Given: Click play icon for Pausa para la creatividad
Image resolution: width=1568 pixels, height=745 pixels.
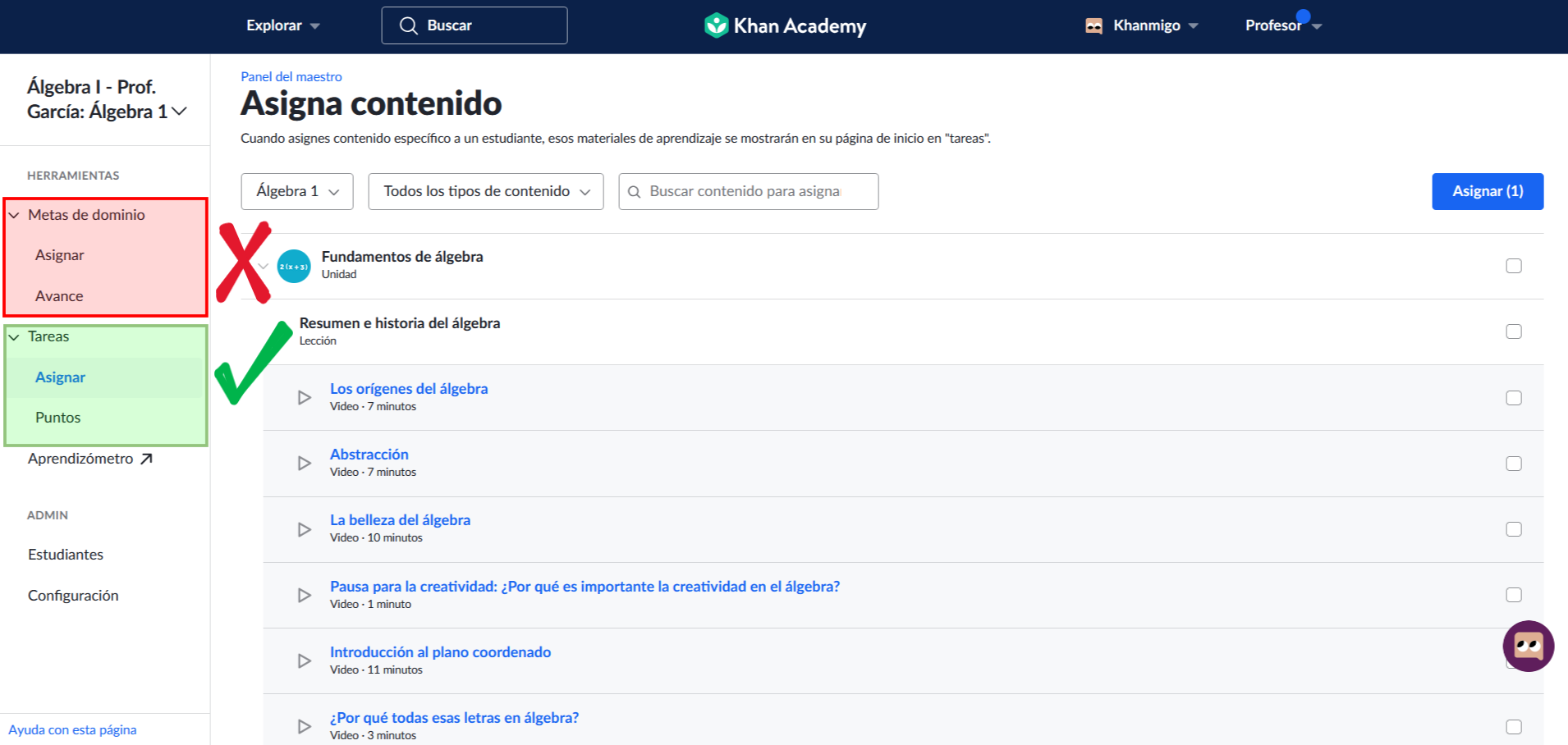Looking at the screenshot, I should tap(305, 595).
